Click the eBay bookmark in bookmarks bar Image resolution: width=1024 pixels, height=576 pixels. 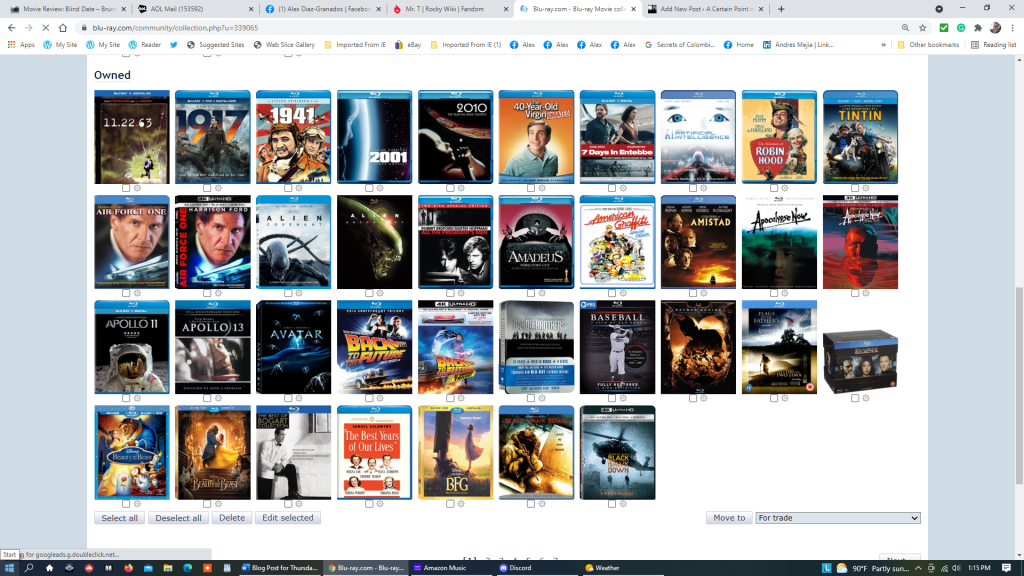407,45
